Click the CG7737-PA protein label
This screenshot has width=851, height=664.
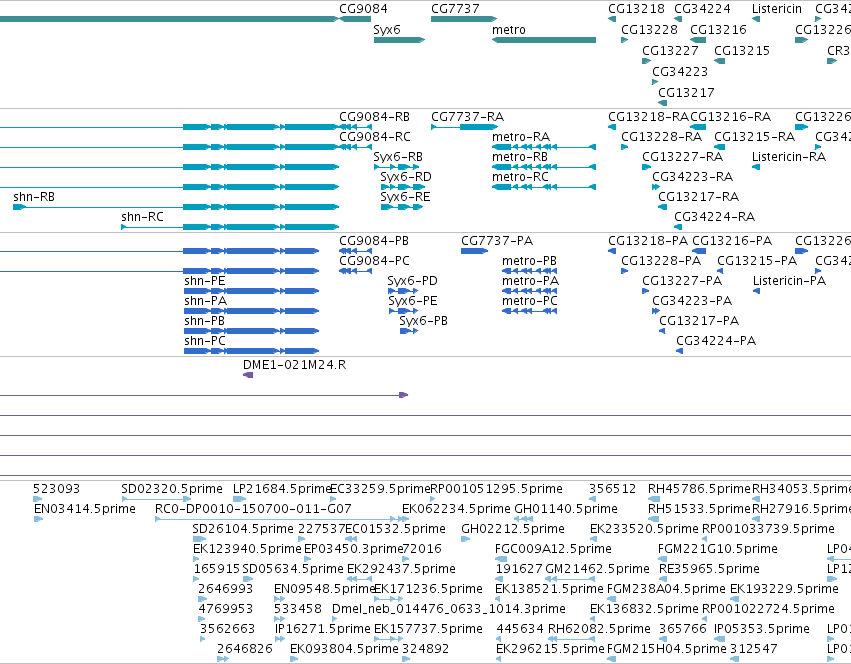click(x=497, y=241)
